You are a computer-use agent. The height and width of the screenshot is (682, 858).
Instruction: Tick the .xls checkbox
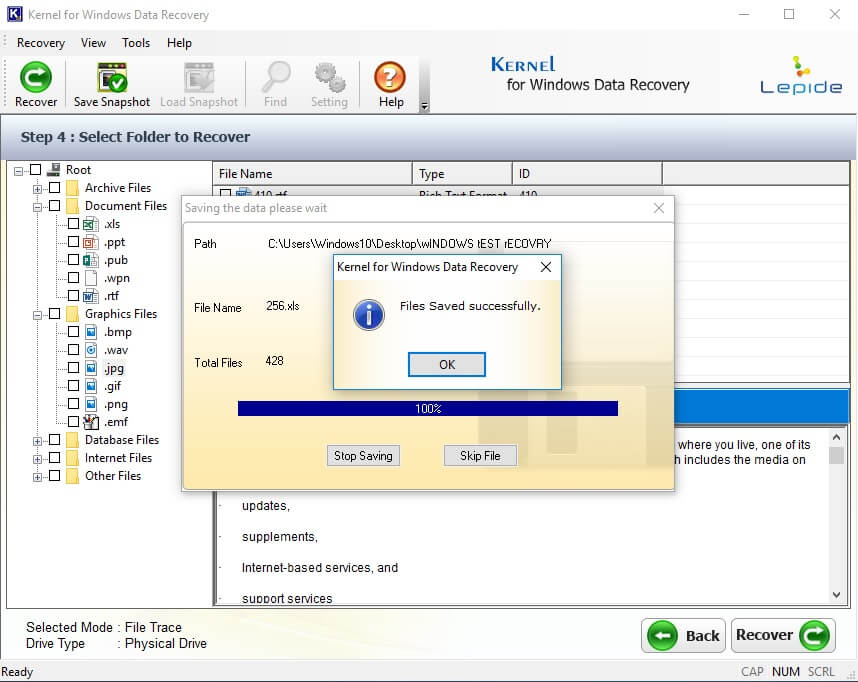click(x=73, y=223)
